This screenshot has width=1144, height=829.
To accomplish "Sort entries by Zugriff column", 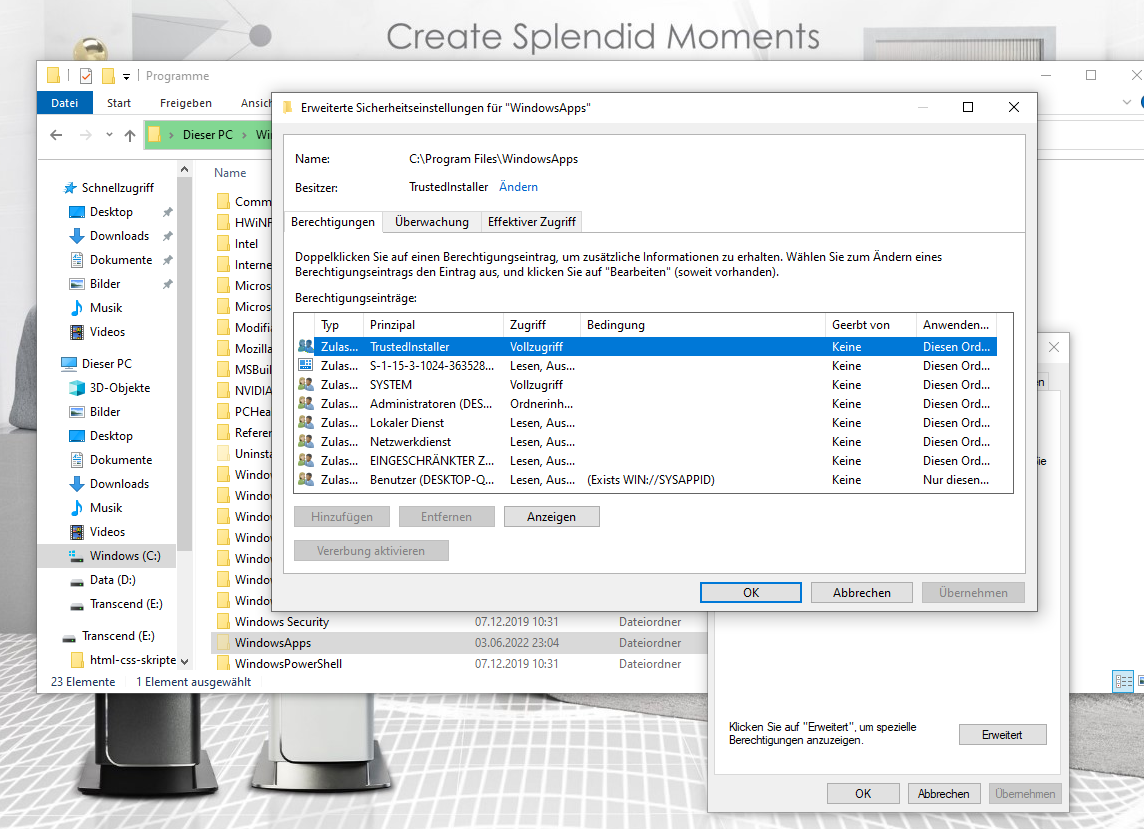I will click(542, 325).
